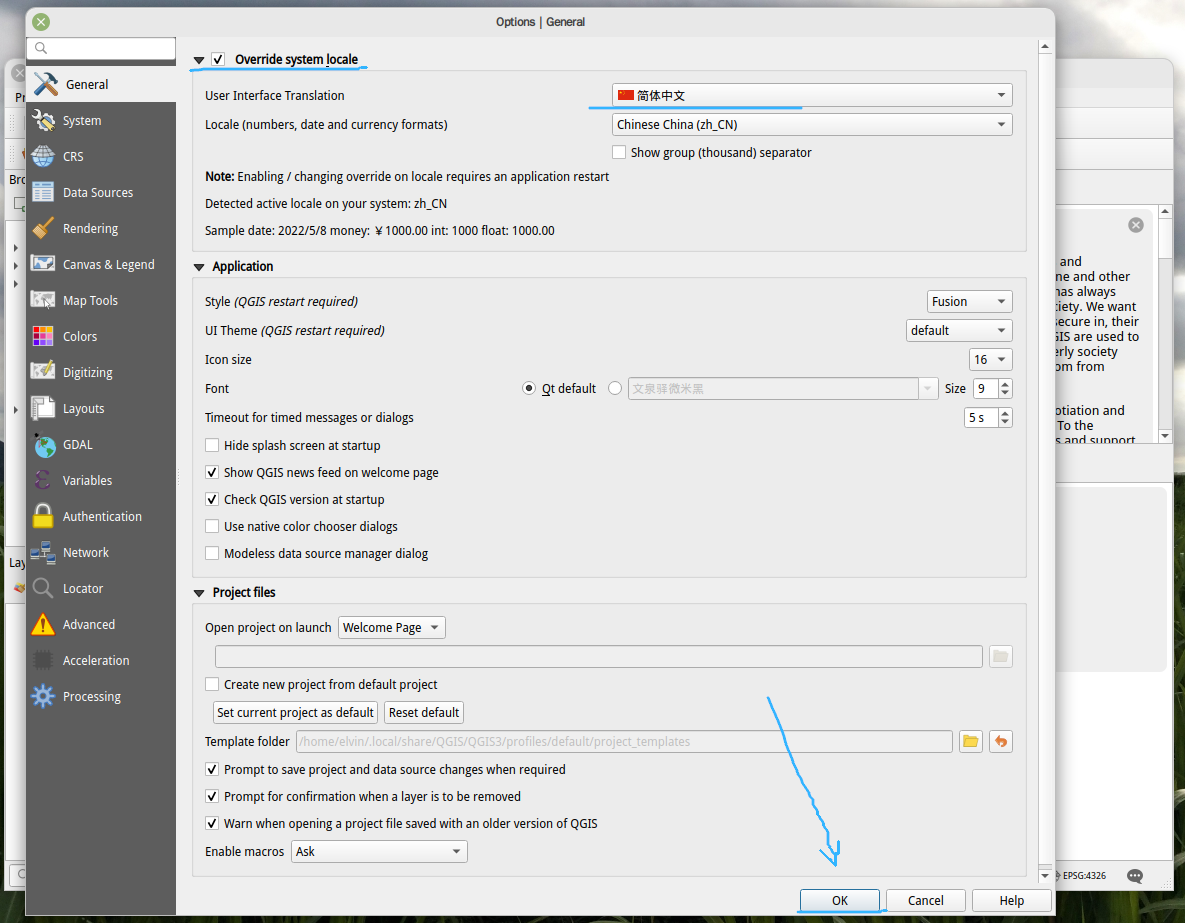Enable Create new project from default project
1185x923 pixels.
pyautogui.click(x=212, y=684)
